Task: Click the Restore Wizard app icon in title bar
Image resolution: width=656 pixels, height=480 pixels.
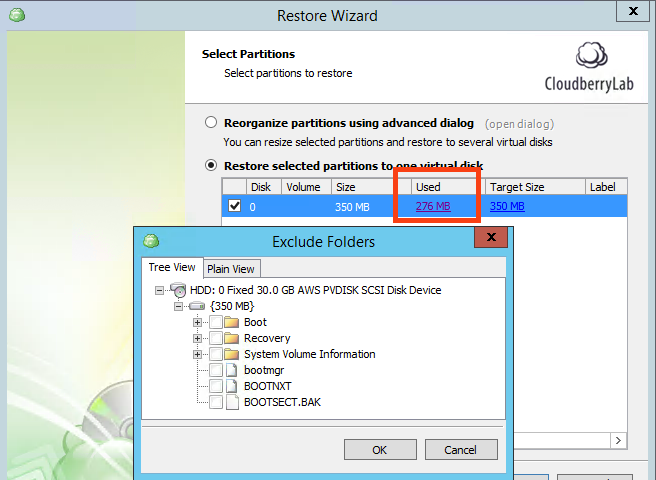Action: [x=17, y=15]
